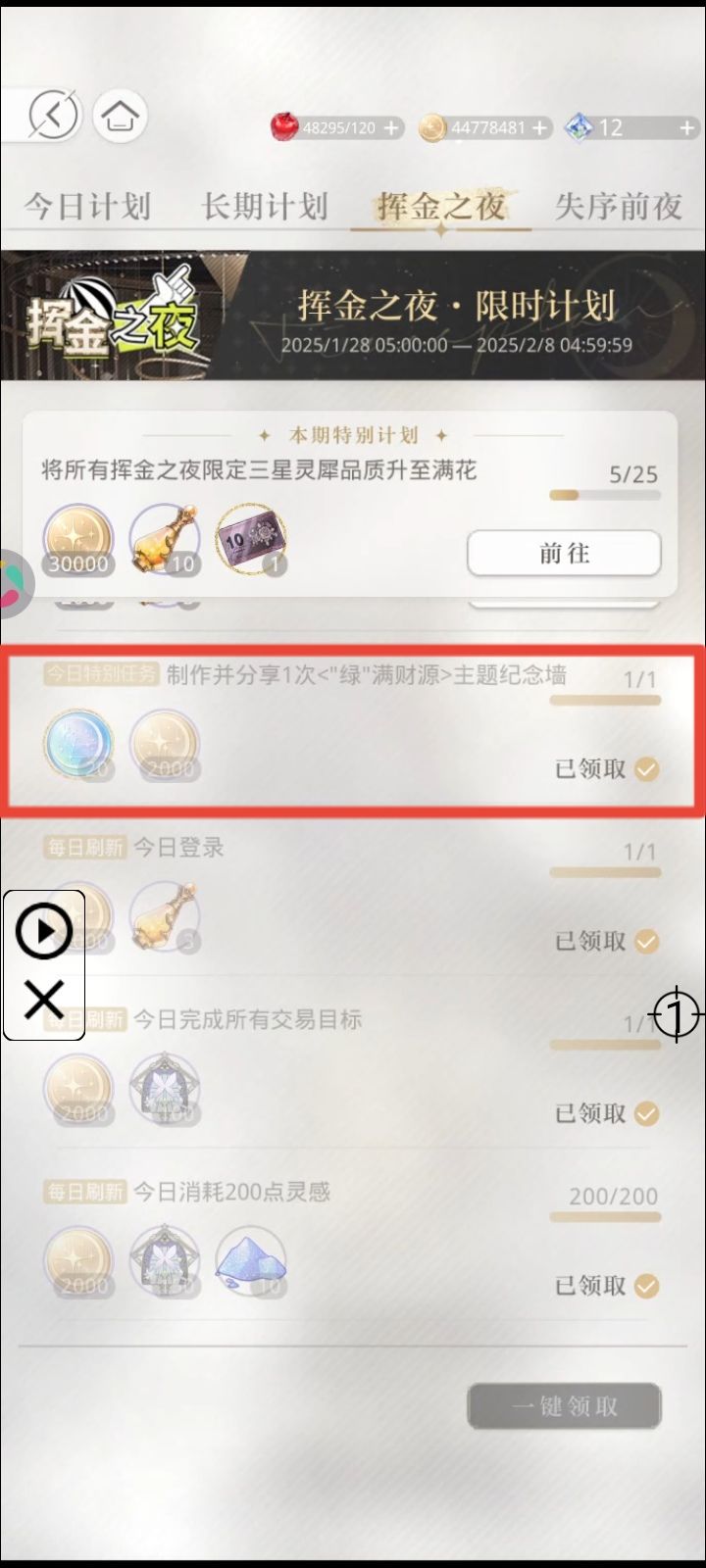Open 失序前夜 tab
This screenshot has height=1568, width=706.
pos(618,207)
